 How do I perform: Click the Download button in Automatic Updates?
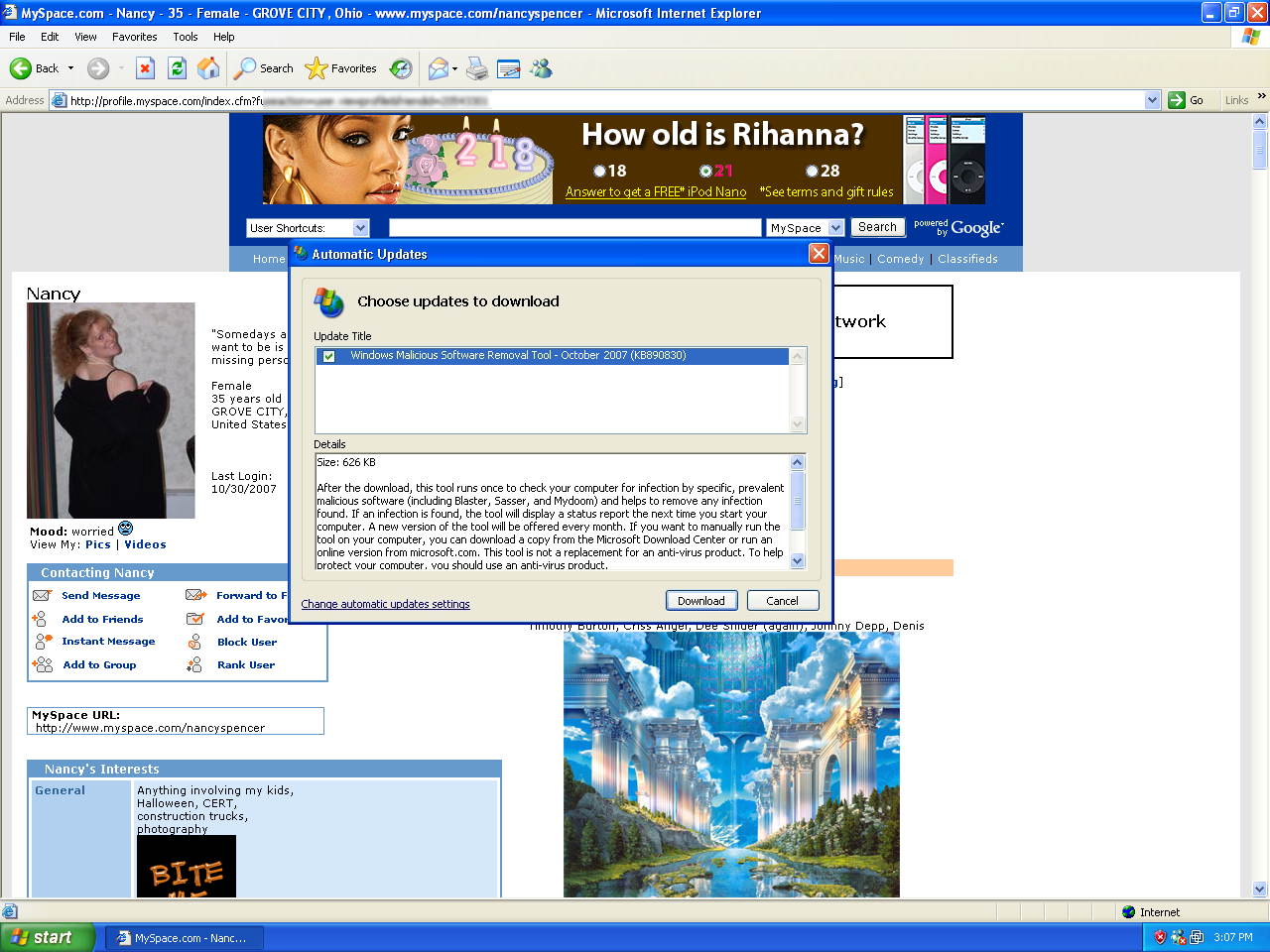pyautogui.click(x=701, y=601)
